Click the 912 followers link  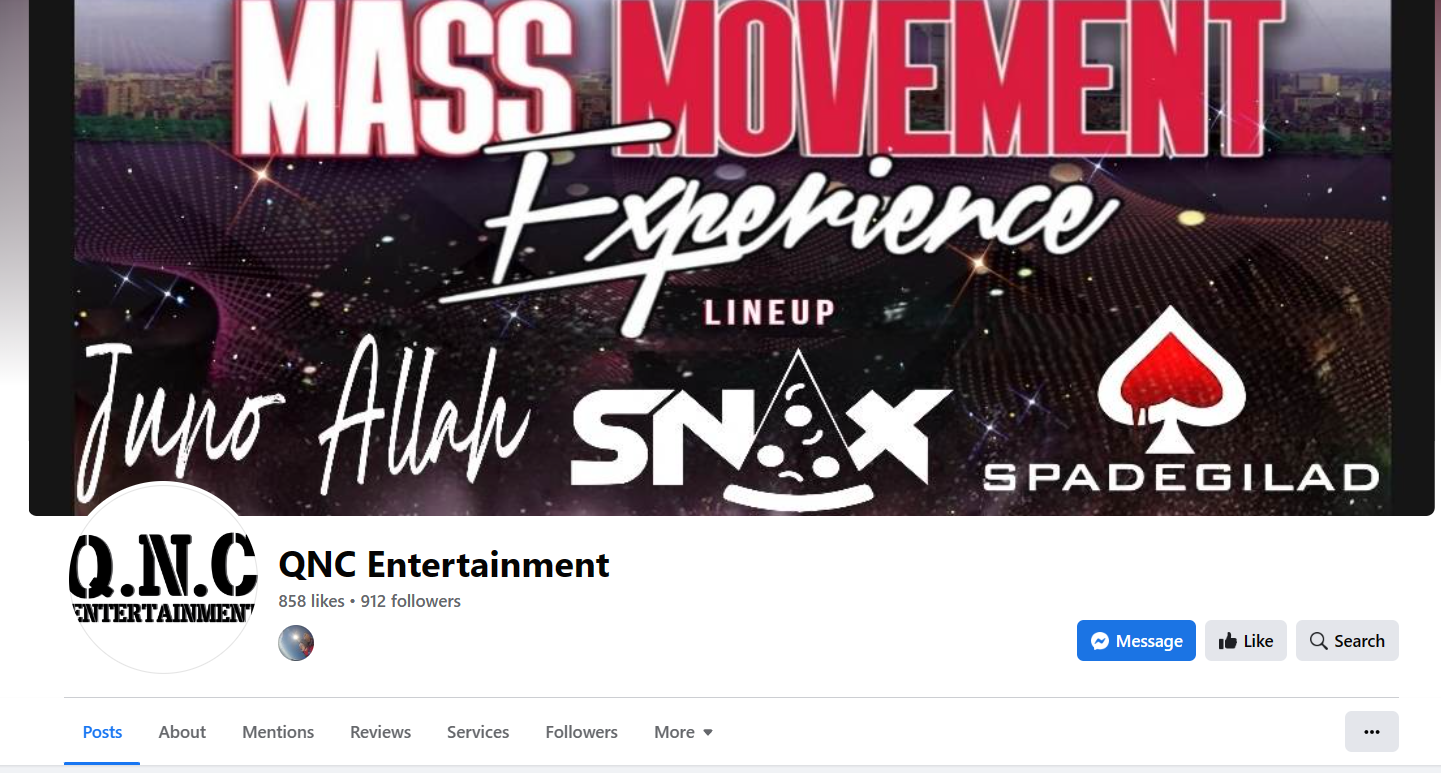tap(411, 601)
